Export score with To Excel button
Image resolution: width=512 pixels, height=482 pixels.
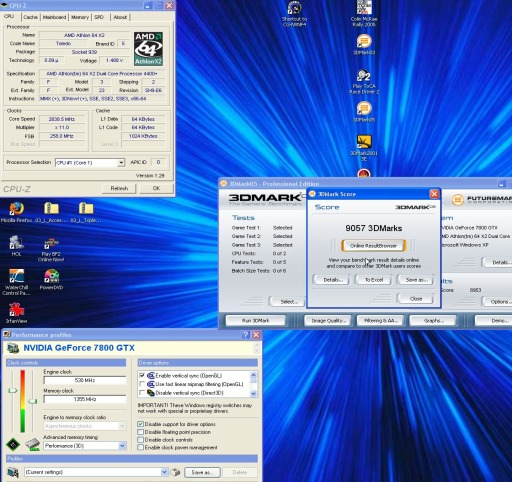(x=374, y=280)
